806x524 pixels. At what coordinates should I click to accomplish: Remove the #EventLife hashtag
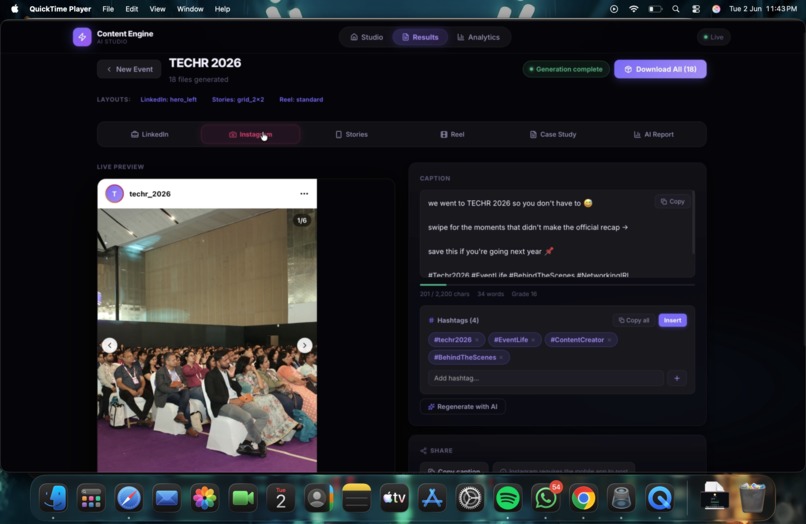pos(533,340)
